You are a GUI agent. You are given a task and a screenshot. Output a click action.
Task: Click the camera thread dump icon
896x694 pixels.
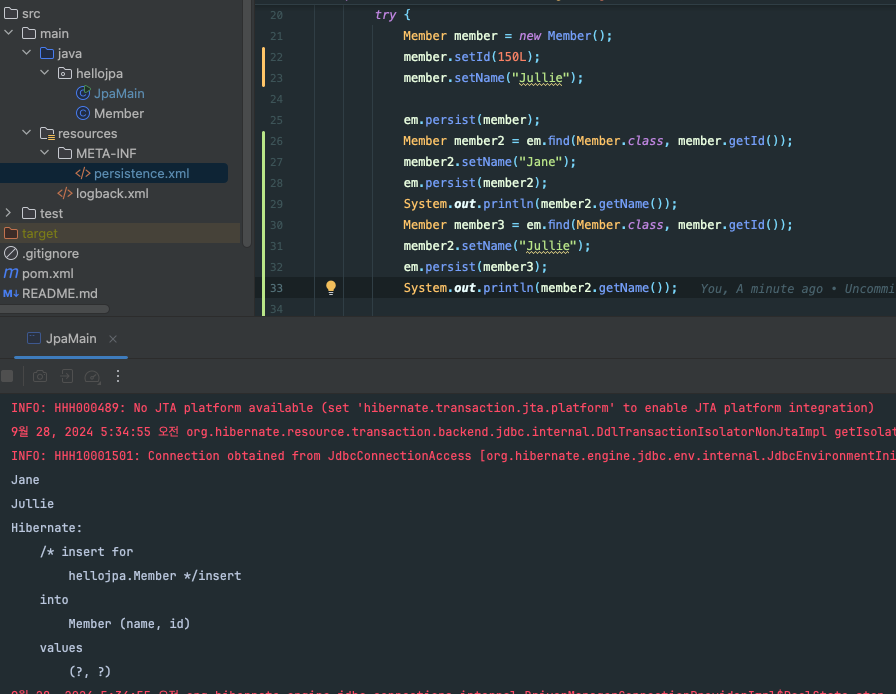point(40,376)
